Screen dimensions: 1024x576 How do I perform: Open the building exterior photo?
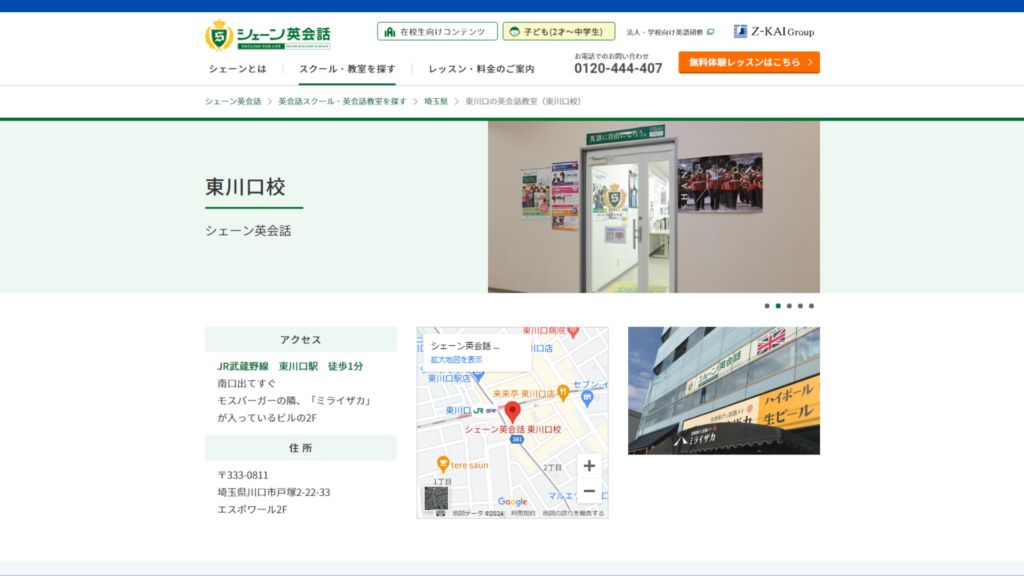tap(724, 391)
